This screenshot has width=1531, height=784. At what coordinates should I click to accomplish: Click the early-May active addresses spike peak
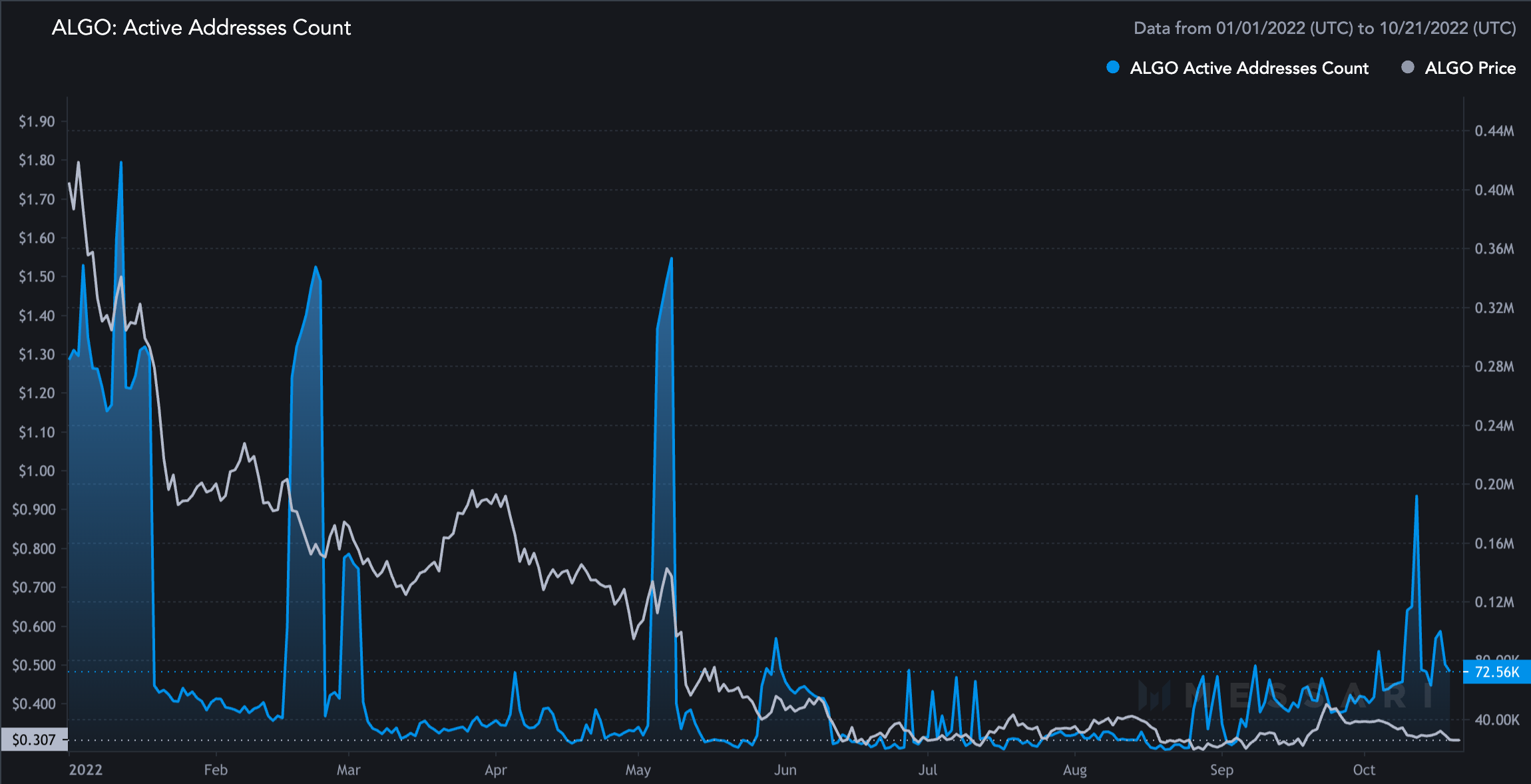point(671,259)
